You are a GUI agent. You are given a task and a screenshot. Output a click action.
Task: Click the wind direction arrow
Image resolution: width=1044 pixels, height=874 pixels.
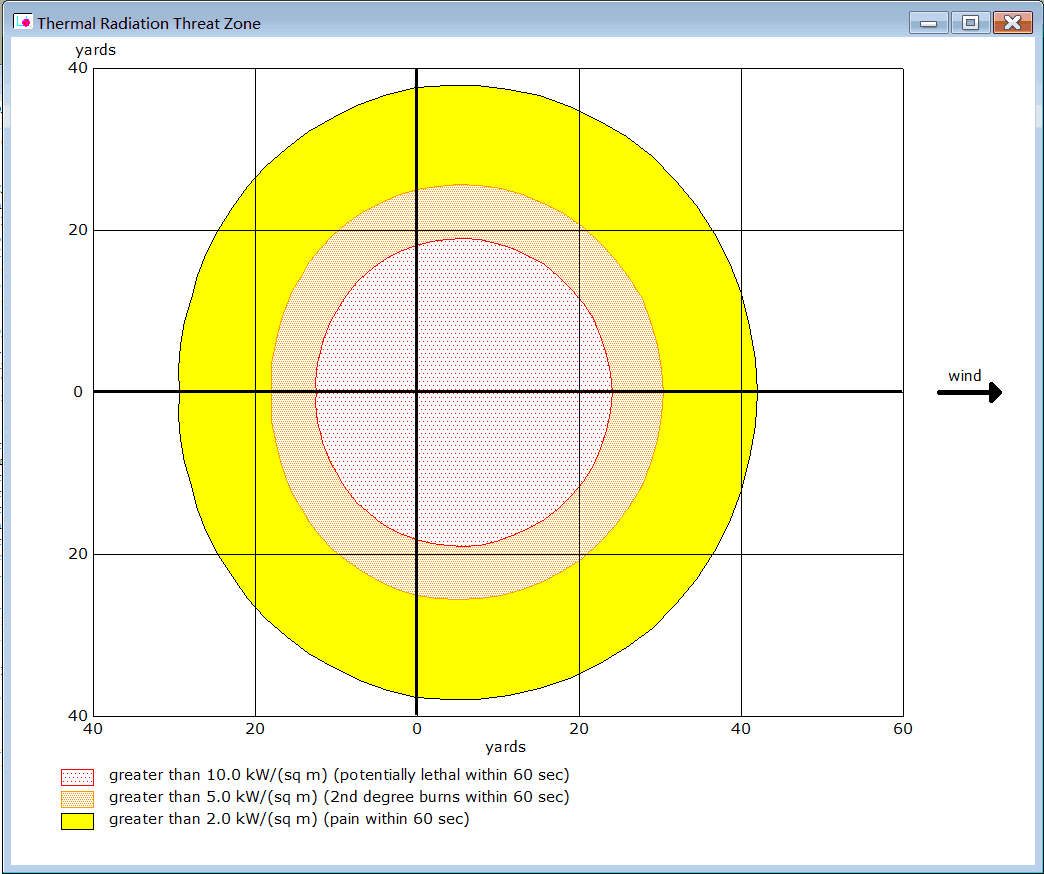click(969, 392)
